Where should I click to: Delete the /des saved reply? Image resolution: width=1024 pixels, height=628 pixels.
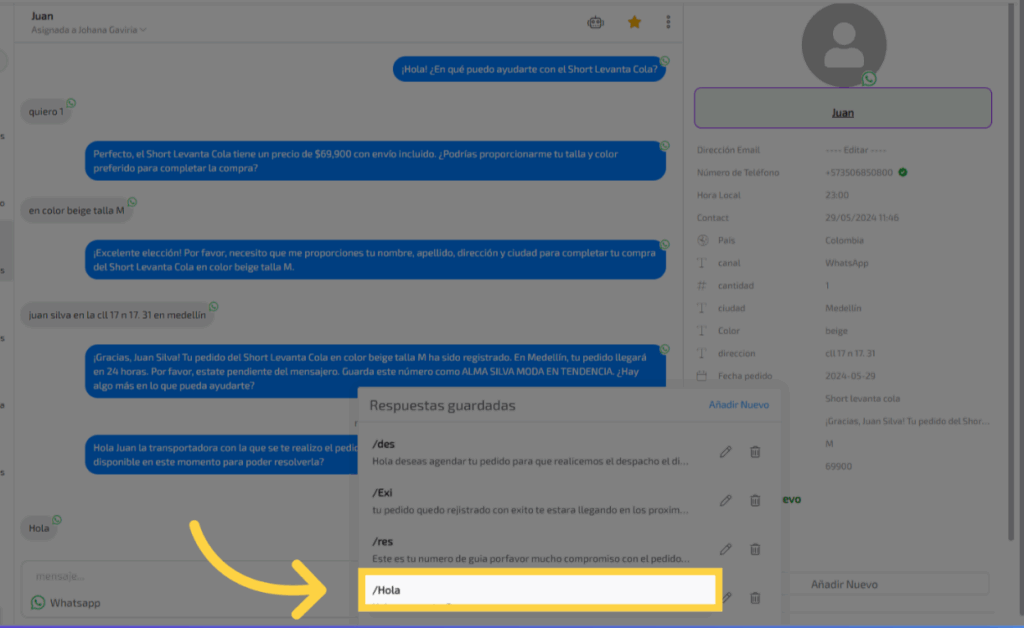[x=755, y=452]
